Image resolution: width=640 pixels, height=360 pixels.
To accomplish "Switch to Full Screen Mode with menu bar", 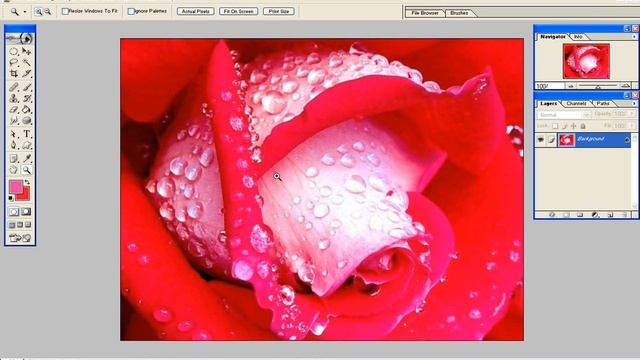I will (x=20, y=225).
